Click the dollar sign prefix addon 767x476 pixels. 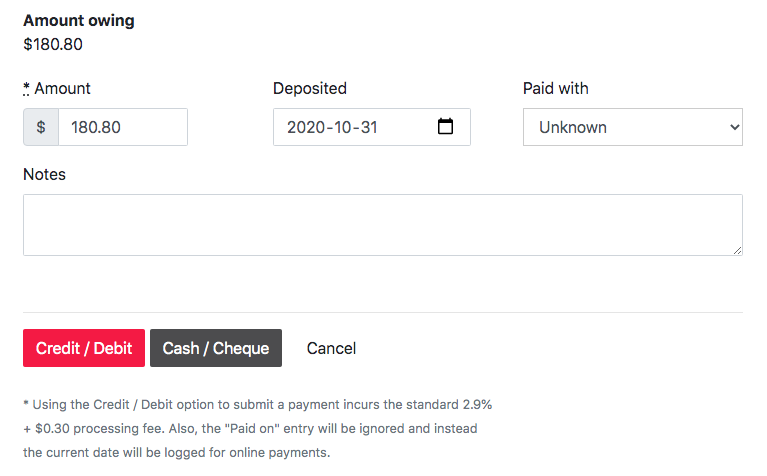[41, 127]
